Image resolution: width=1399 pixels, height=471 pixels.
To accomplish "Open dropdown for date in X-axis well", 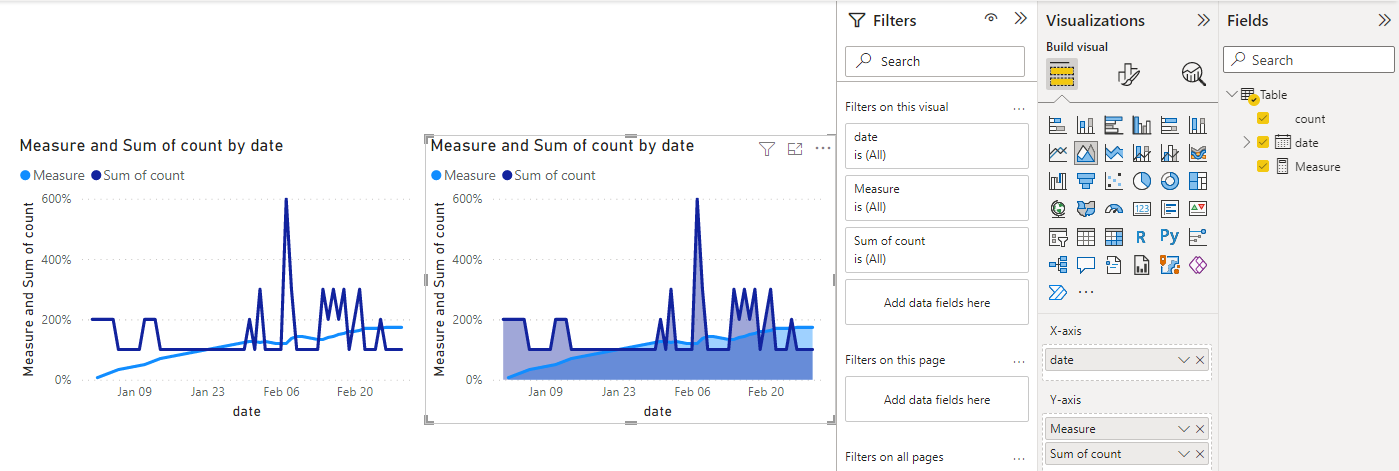I will tap(1184, 360).
